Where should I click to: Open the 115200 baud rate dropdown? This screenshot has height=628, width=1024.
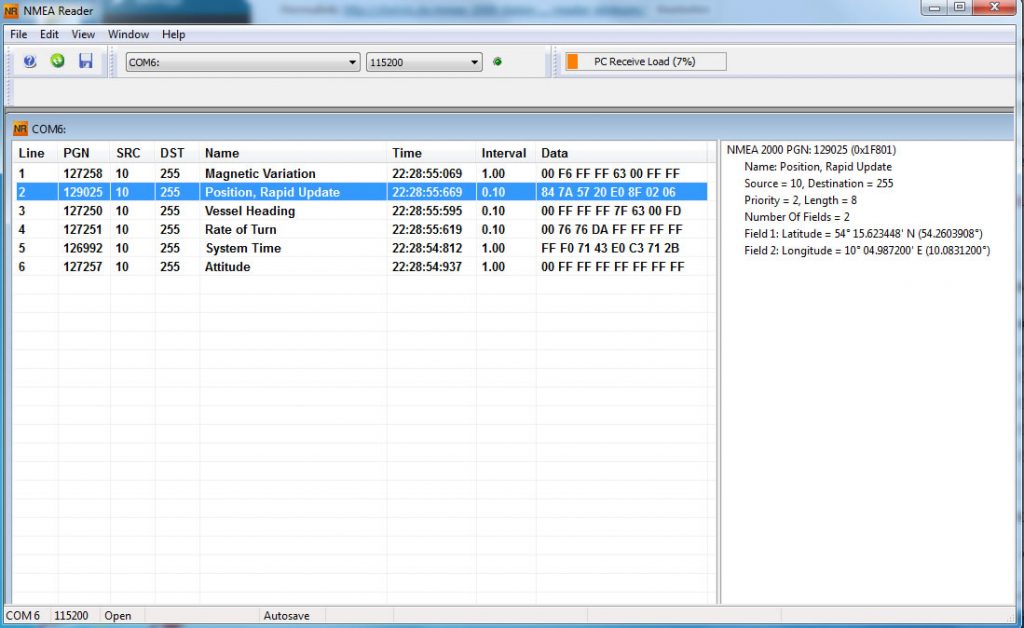click(424, 62)
